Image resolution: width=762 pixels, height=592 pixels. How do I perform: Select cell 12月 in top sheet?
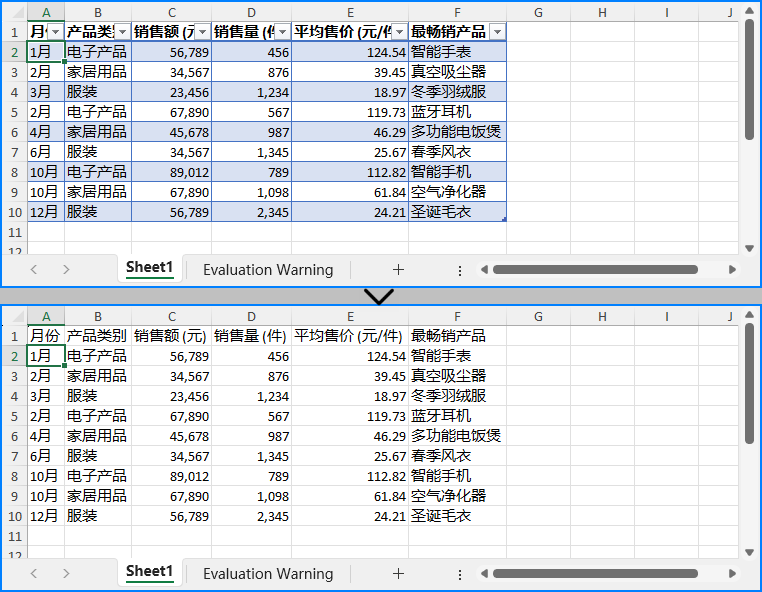pyautogui.click(x=46, y=212)
